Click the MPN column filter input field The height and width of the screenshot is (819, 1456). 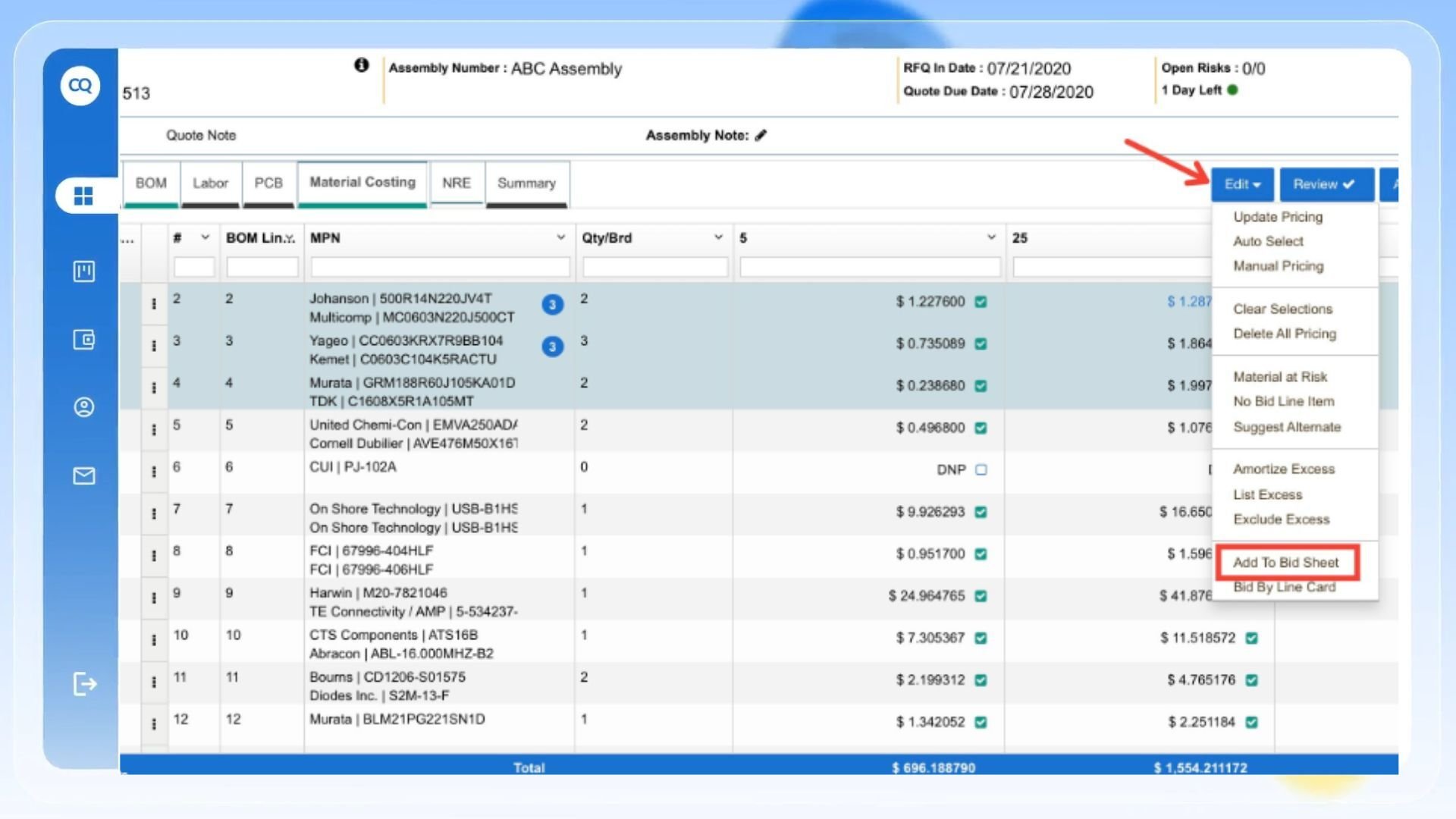click(440, 267)
